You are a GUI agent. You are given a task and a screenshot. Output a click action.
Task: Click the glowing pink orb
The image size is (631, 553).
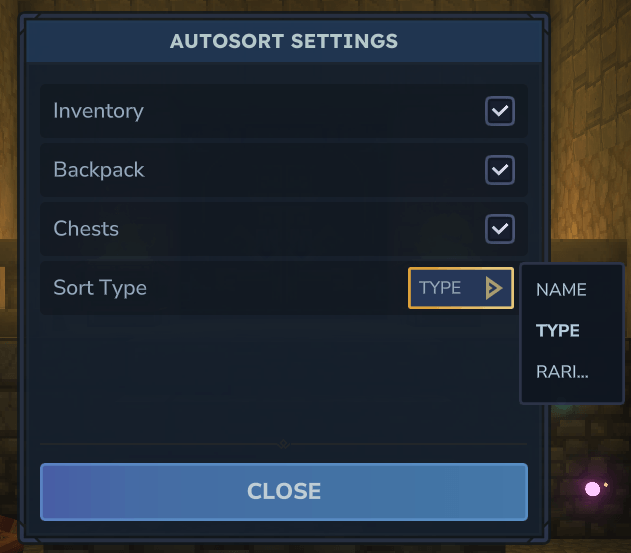click(593, 489)
